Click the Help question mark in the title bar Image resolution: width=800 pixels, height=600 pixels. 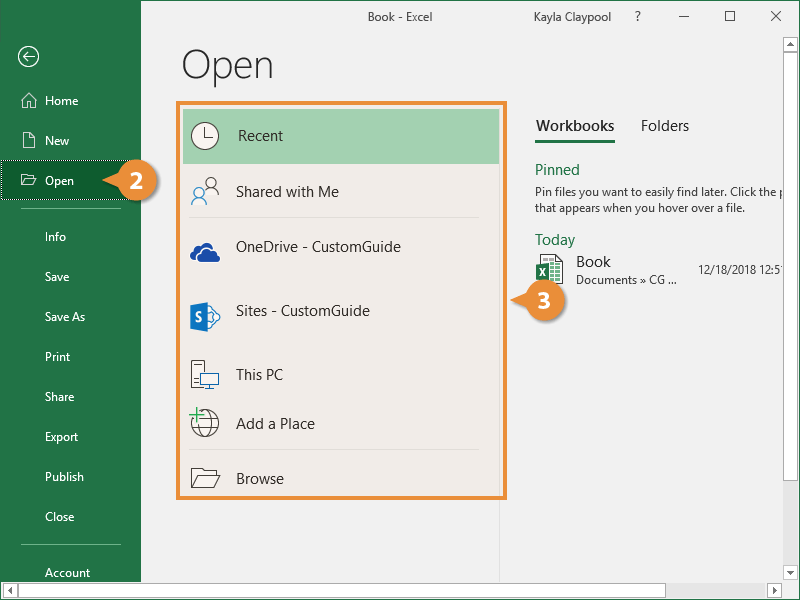637,16
